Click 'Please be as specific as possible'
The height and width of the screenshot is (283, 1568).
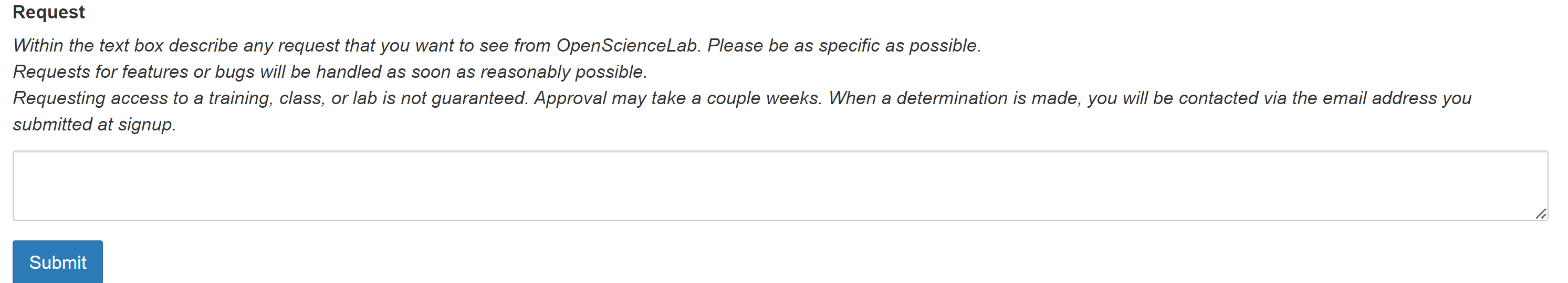(844, 46)
